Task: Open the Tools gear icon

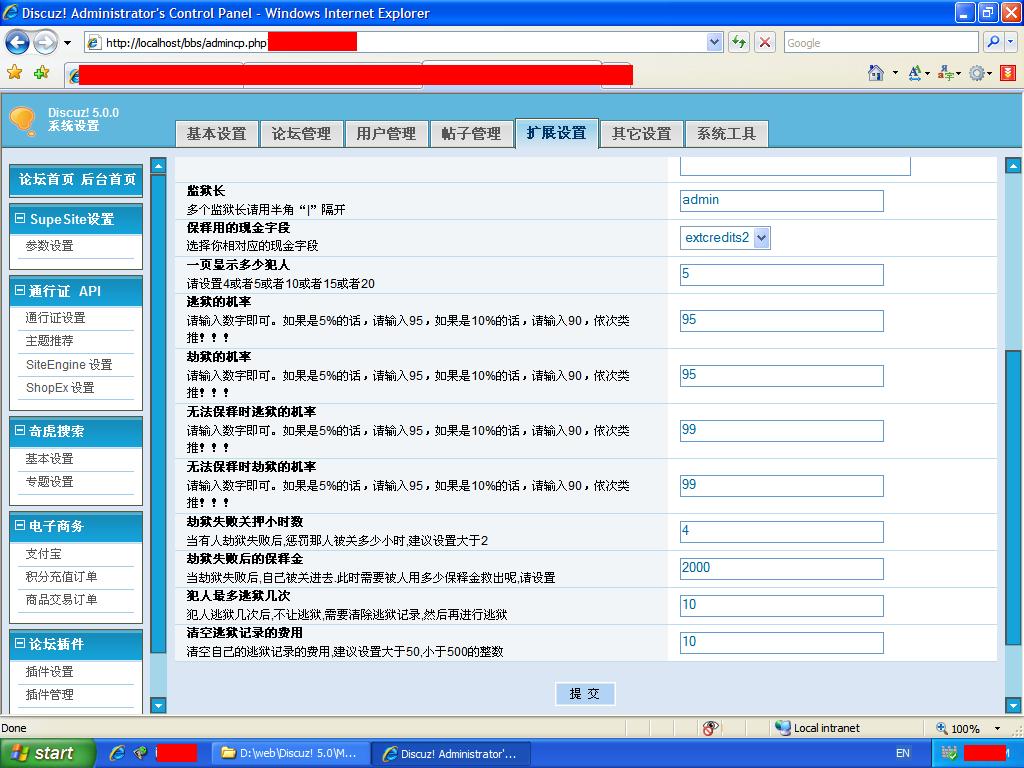Action: pos(976,73)
